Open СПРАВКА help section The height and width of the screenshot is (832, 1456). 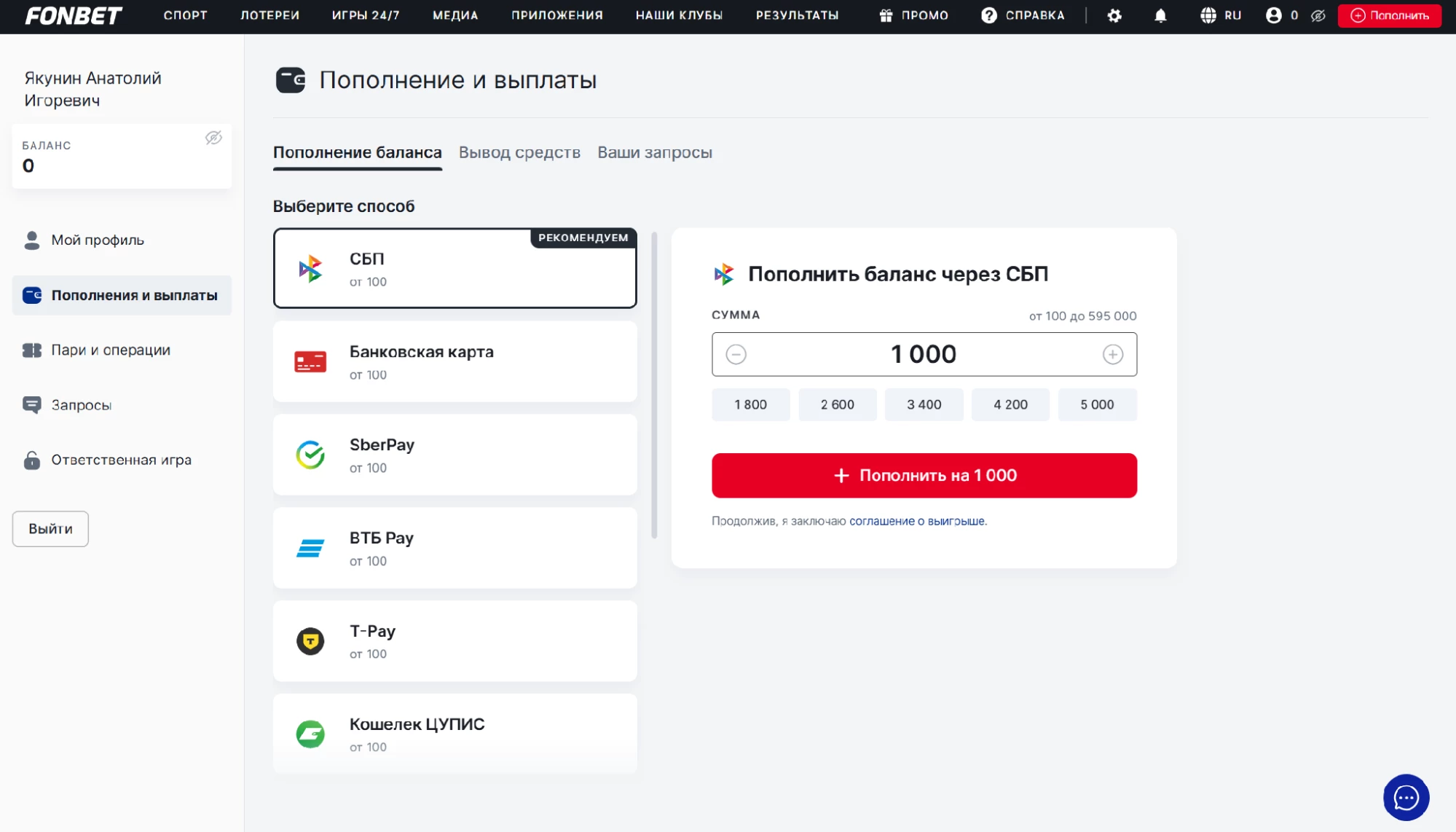(x=1023, y=15)
